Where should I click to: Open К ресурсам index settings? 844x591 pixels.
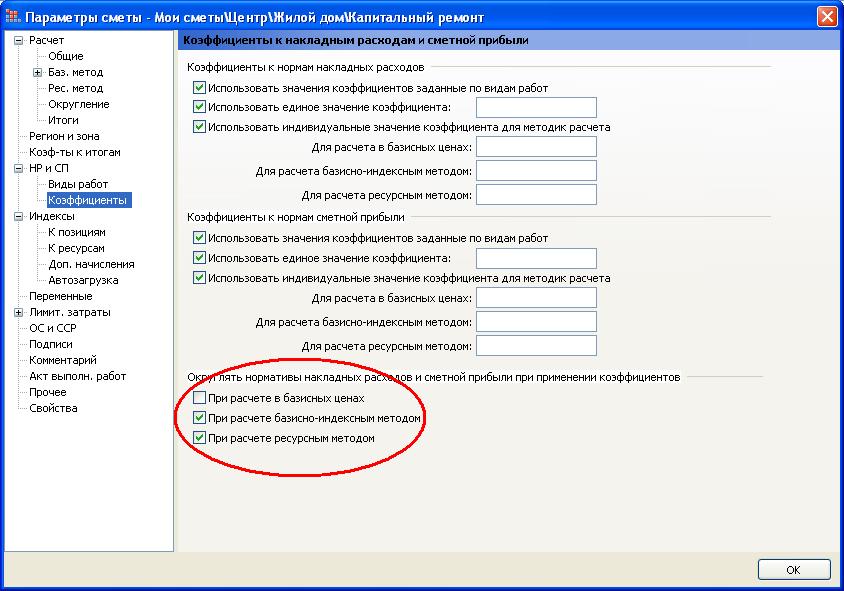click(x=76, y=248)
